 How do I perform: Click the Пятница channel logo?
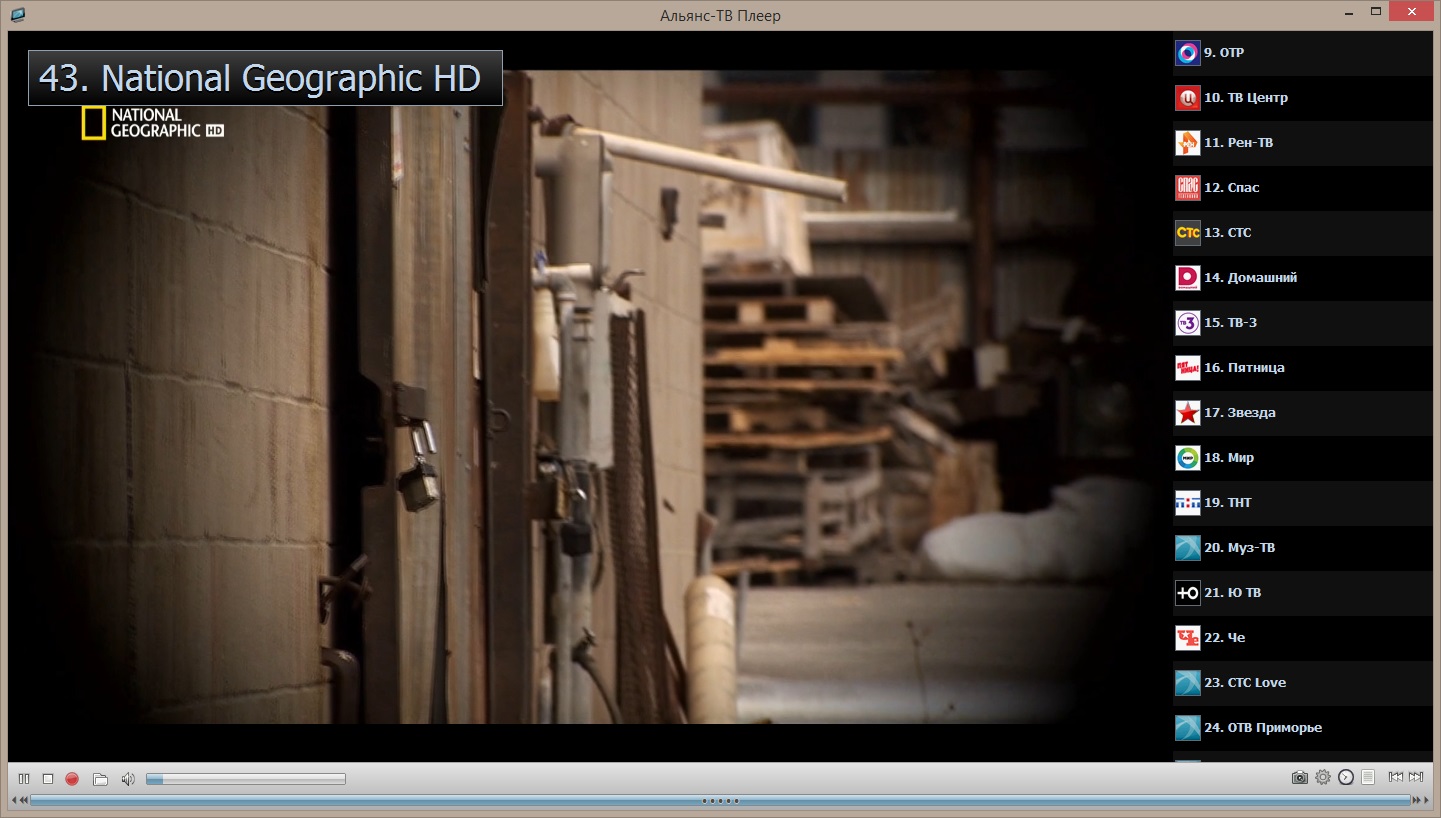1187,368
